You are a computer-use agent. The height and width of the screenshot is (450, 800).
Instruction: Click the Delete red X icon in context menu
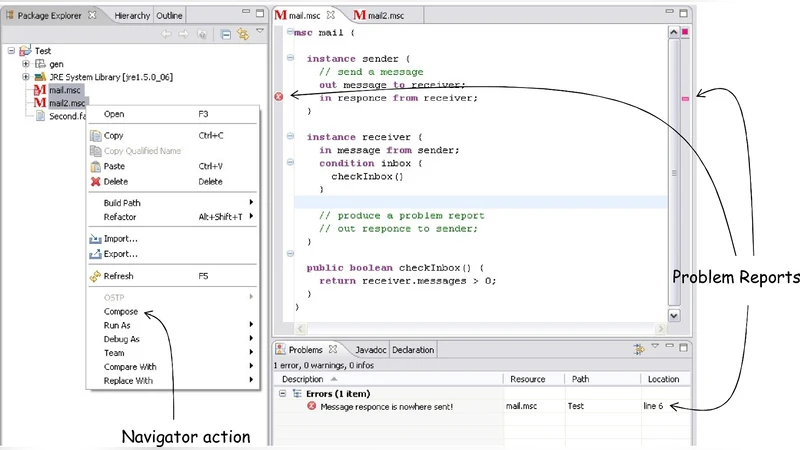[x=95, y=182]
